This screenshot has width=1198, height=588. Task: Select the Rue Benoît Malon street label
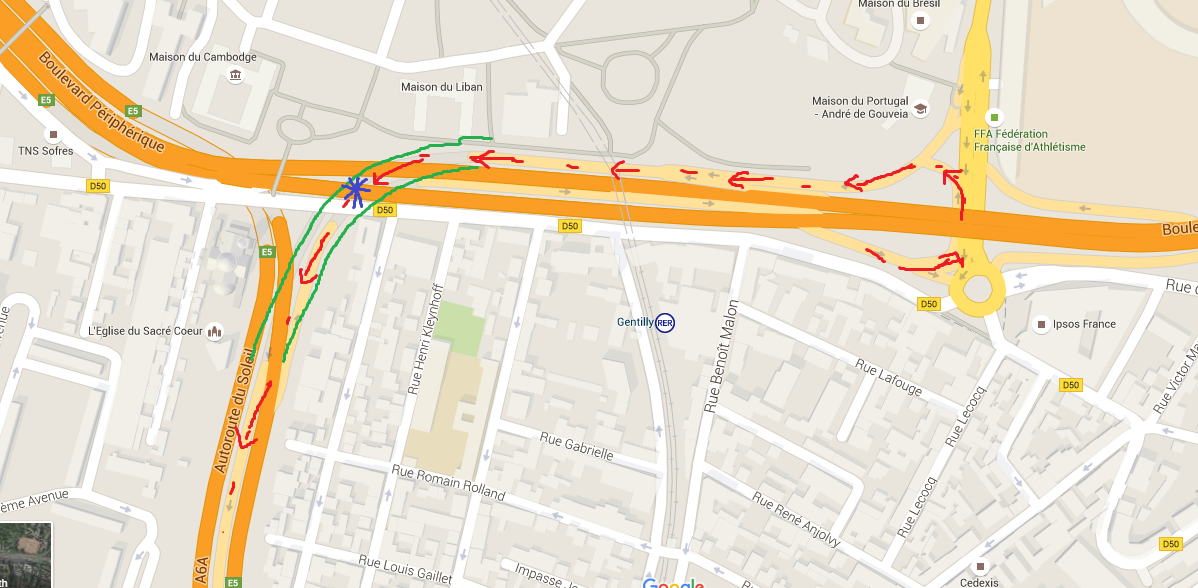click(723, 356)
